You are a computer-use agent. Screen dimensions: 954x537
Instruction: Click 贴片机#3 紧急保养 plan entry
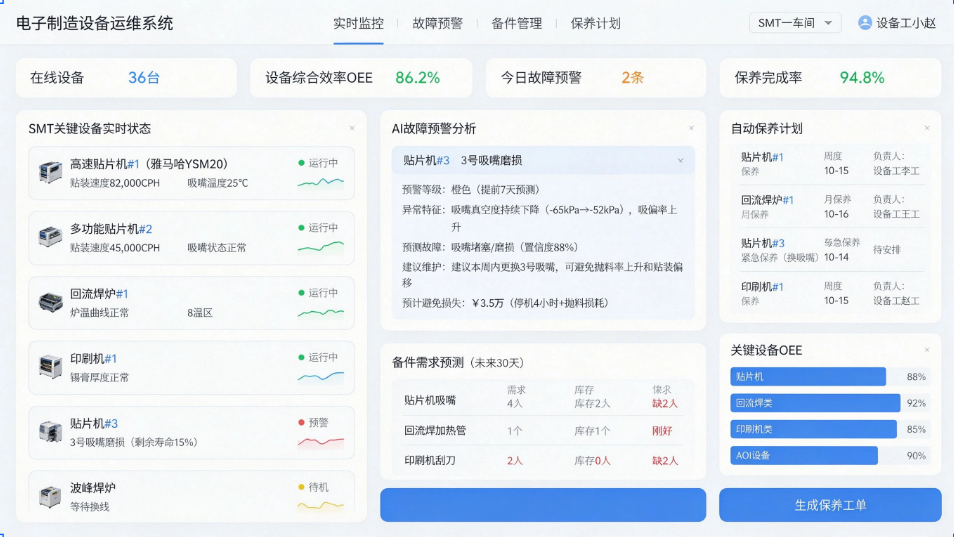[x=830, y=250]
